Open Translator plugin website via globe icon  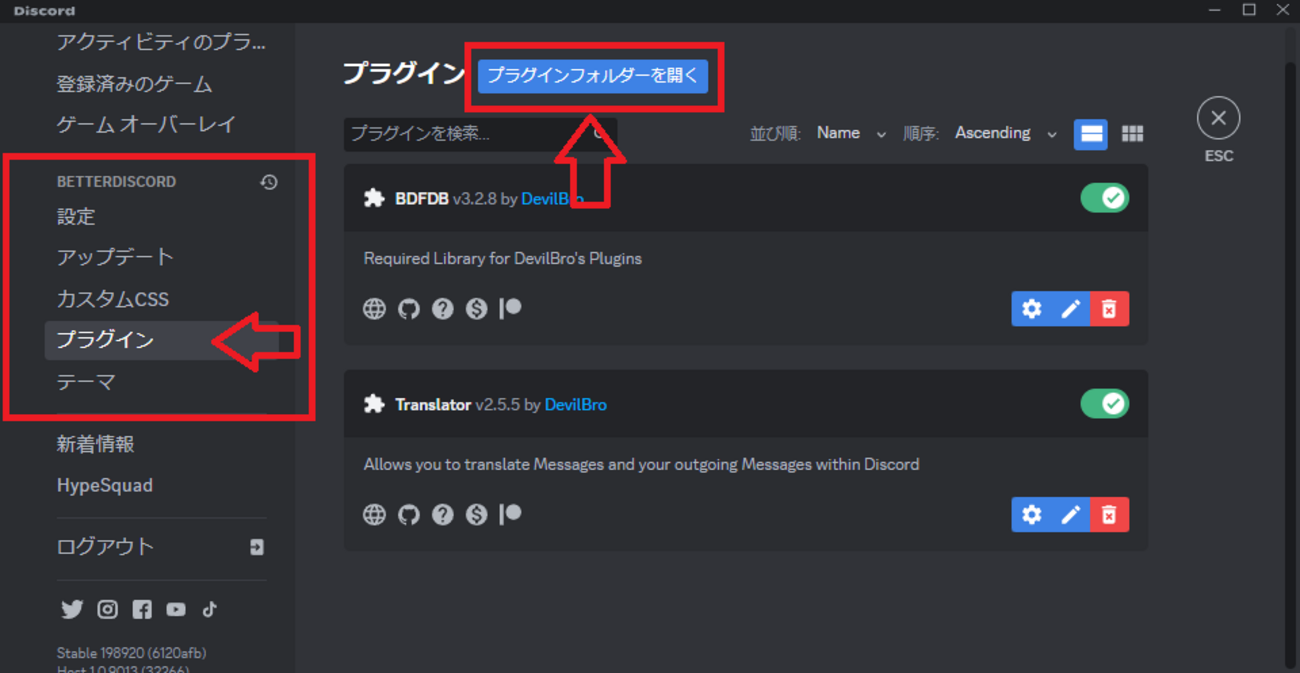(x=374, y=514)
